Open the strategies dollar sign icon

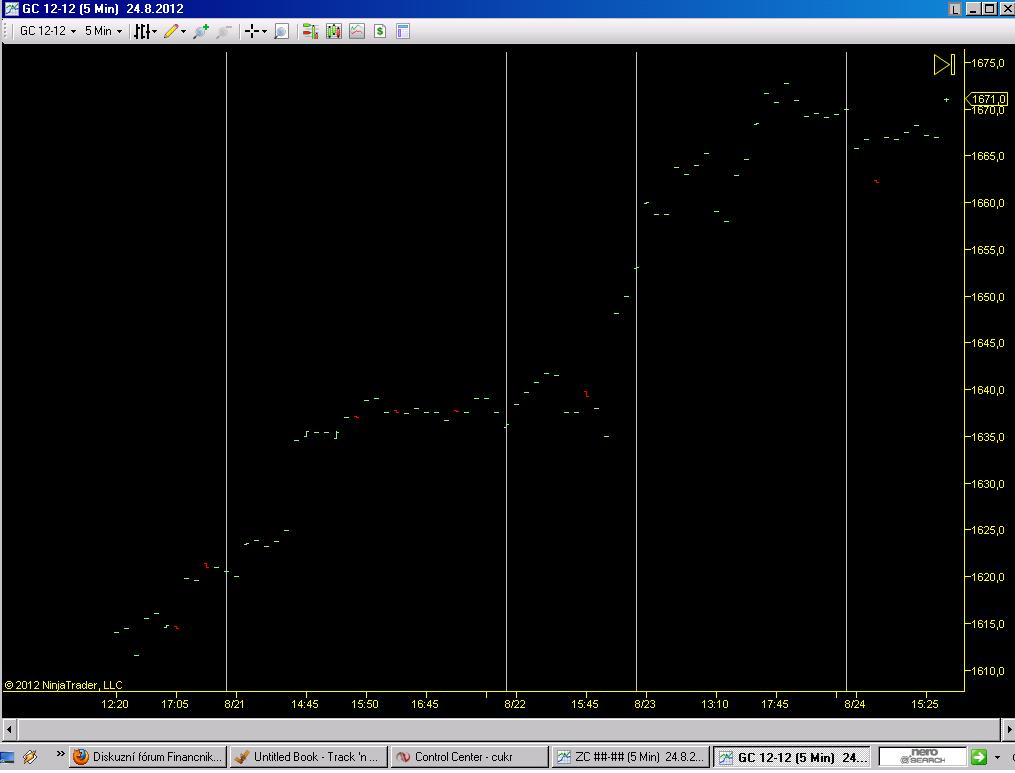pos(380,31)
